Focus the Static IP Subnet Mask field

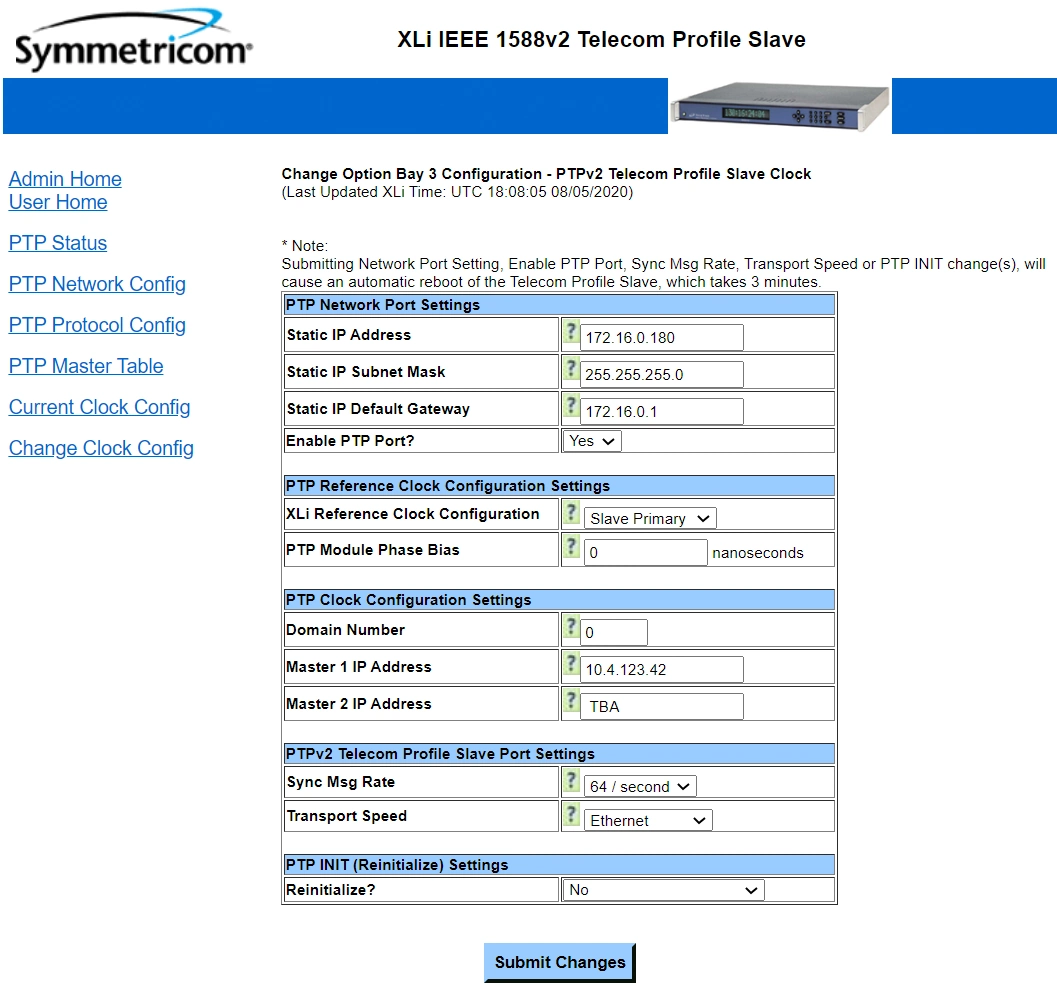[x=661, y=374]
